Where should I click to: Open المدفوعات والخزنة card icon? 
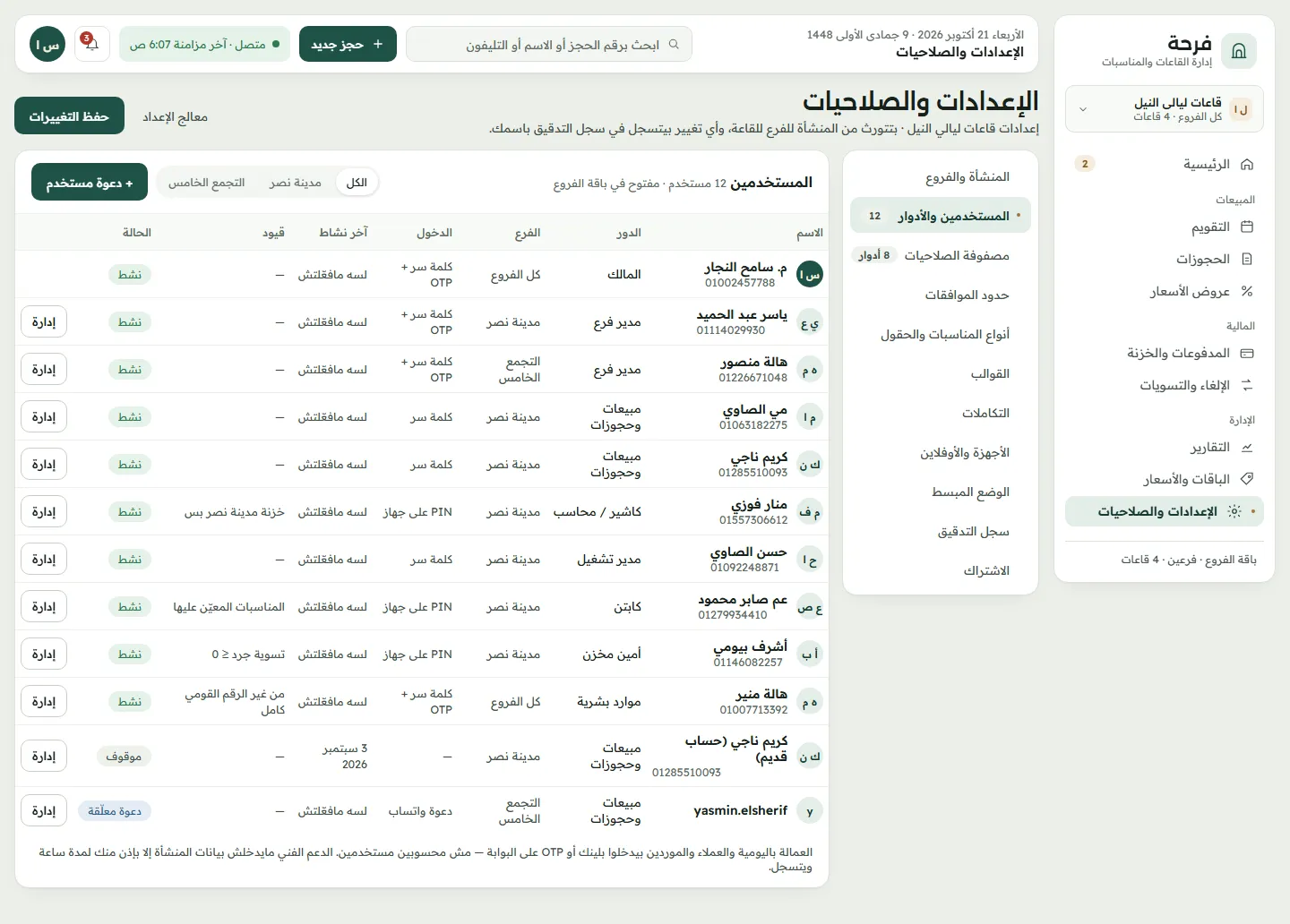pyautogui.click(x=1247, y=353)
